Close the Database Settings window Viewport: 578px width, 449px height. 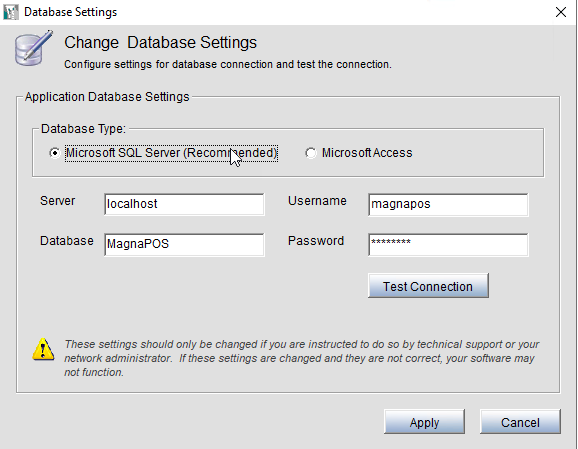(561, 12)
